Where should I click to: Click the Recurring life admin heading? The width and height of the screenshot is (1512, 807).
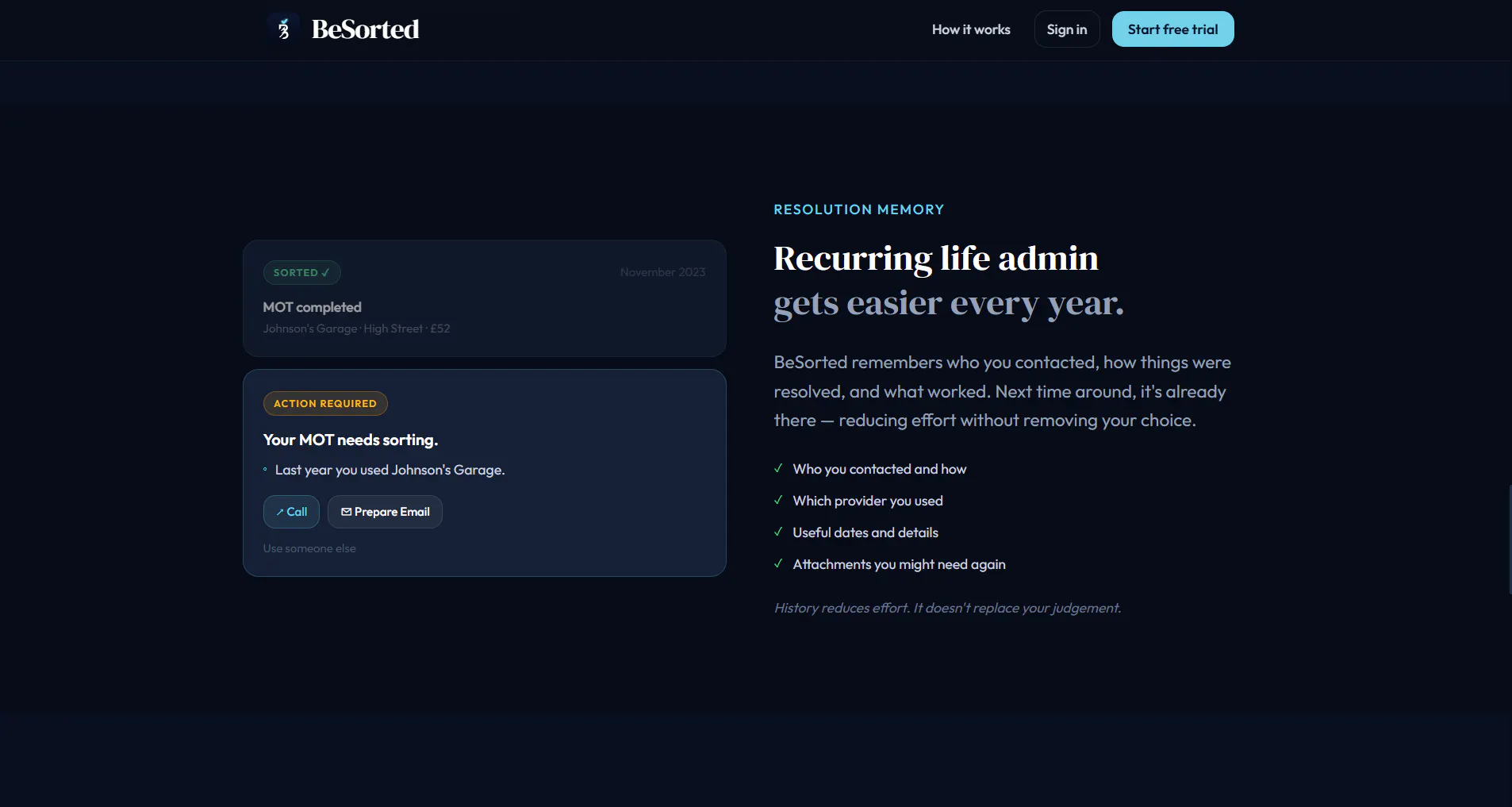936,259
